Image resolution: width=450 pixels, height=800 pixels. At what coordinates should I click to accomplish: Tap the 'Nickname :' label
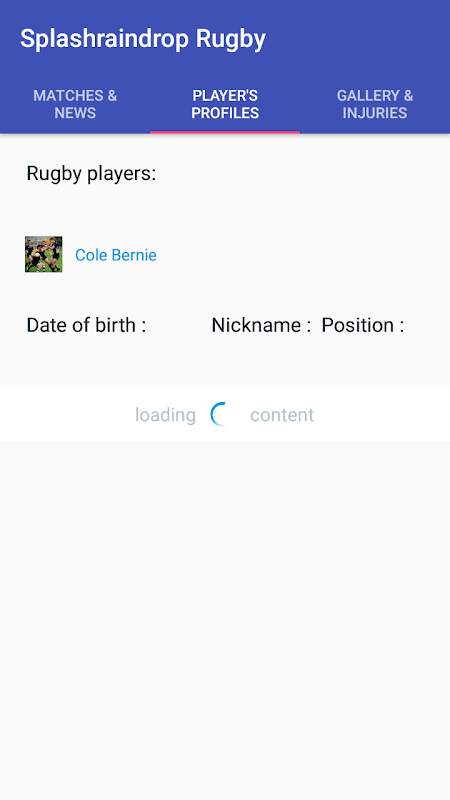point(261,325)
